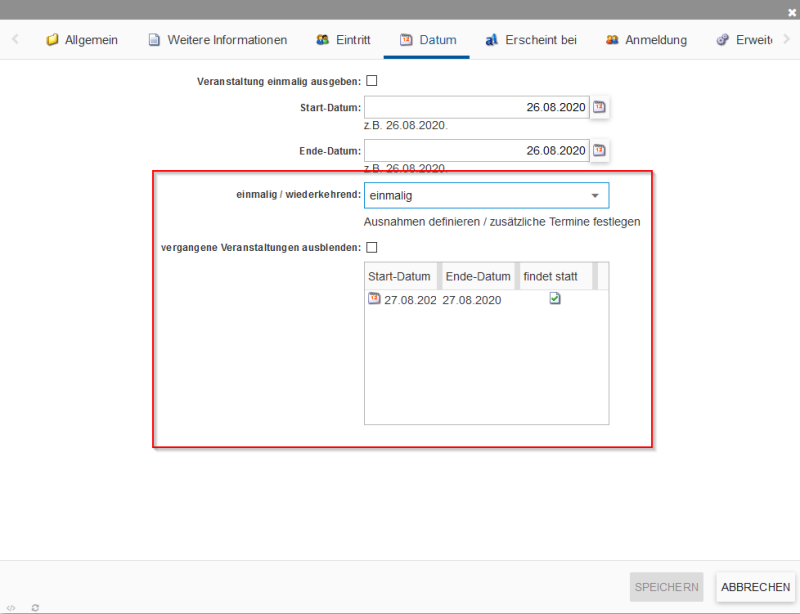Screen dimensions: 800x614
Task: Check 'vergangene Veranstaltungen ausblenden' box
Action: click(x=371, y=247)
